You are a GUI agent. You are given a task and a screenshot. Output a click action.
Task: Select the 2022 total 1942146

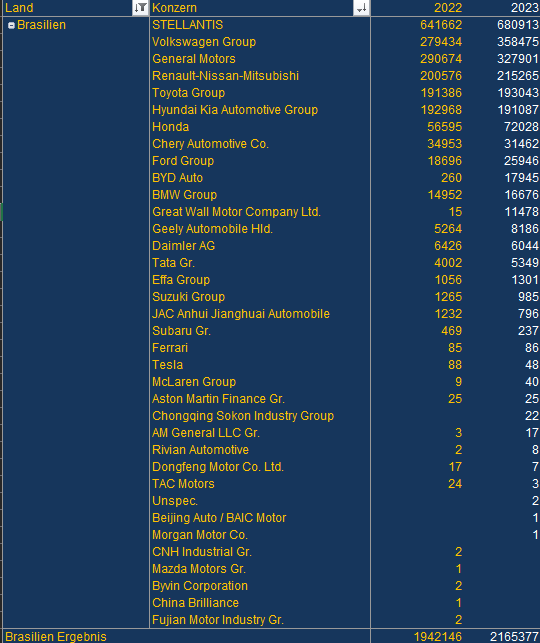tap(437, 637)
